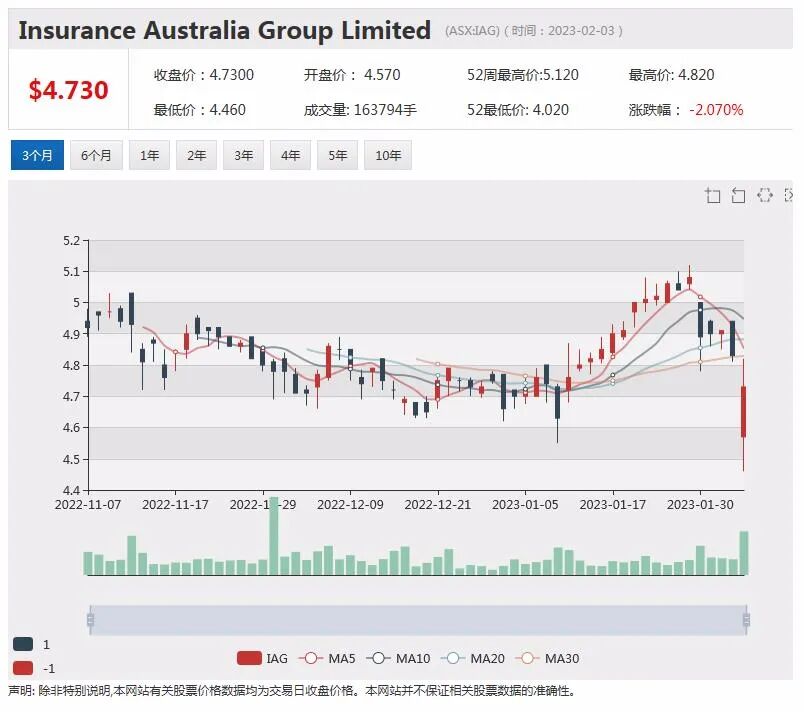This screenshot has width=804, height=712.
Task: Toggle the dark visual map piece labeled 1
Action: (x=23, y=644)
